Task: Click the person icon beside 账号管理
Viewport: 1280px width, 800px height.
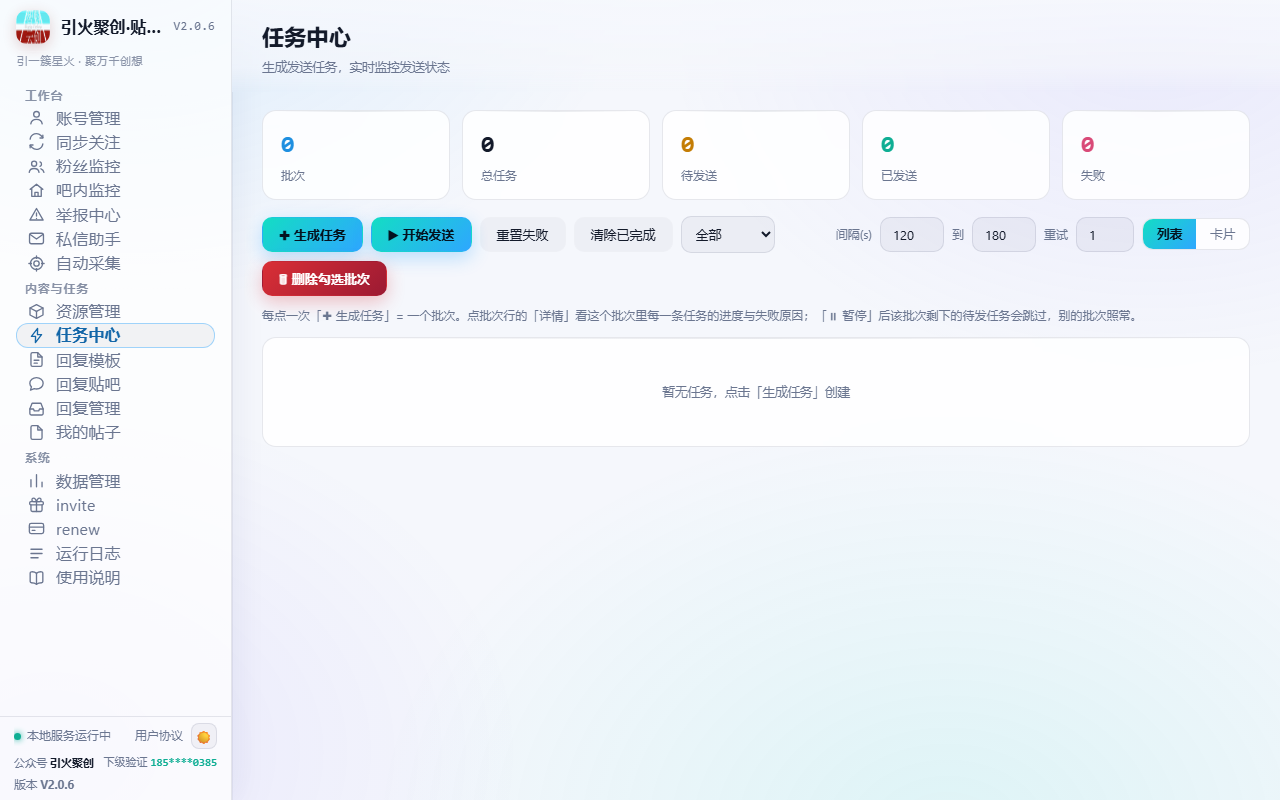Action: point(37,118)
